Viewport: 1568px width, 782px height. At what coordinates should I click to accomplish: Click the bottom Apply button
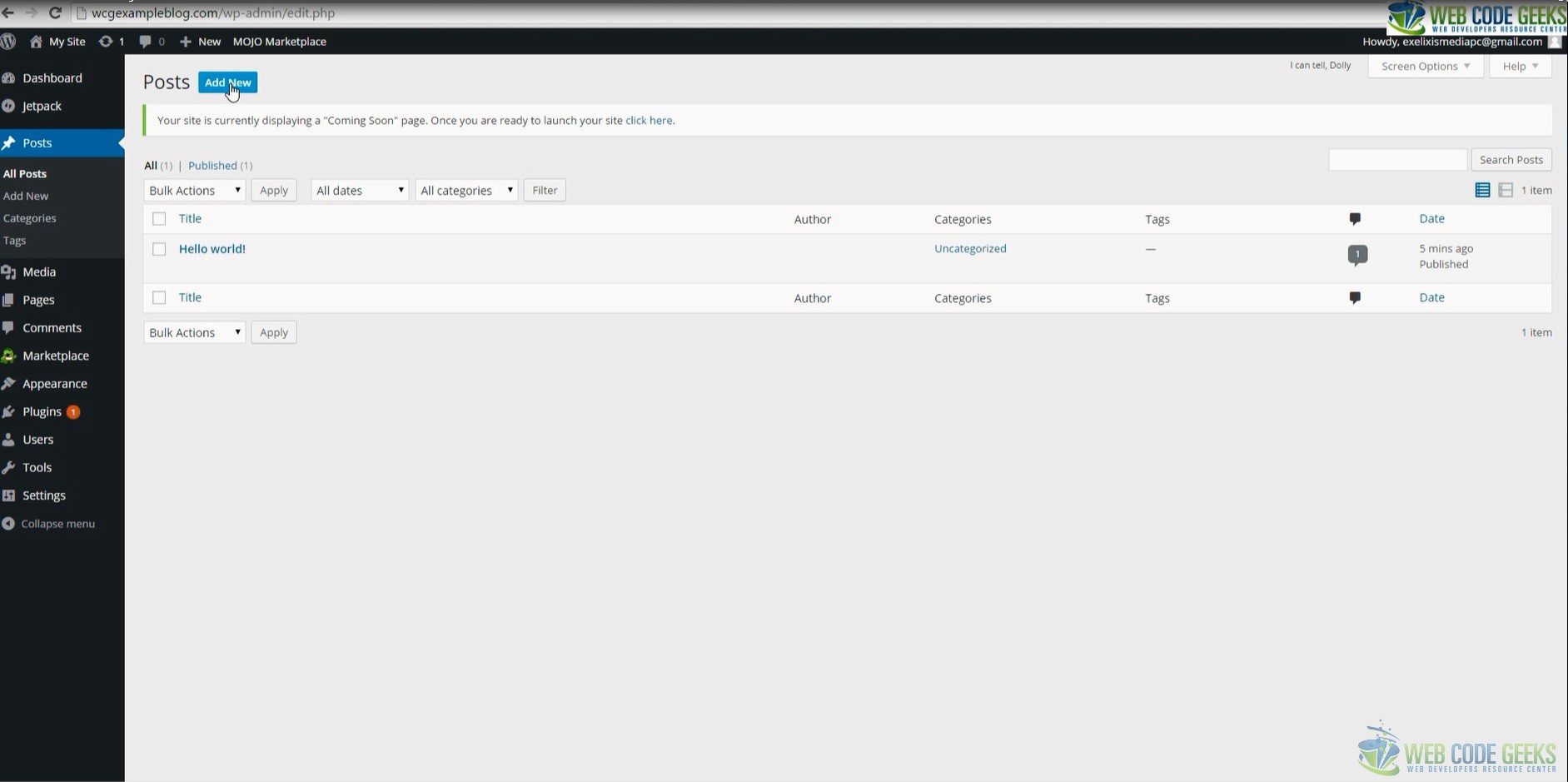tap(274, 332)
